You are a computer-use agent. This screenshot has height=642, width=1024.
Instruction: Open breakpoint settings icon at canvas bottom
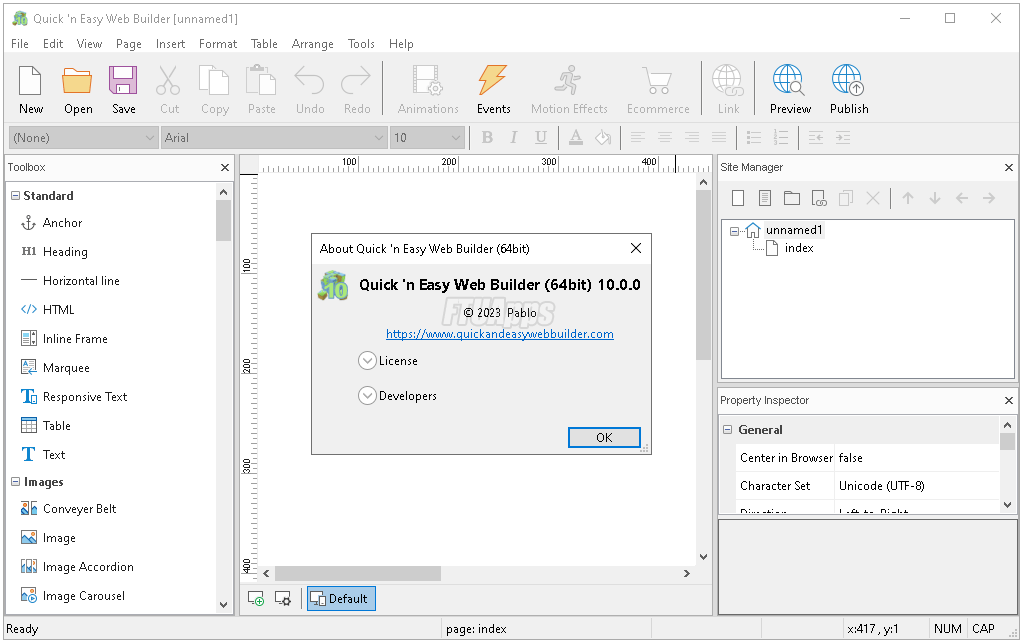[x=283, y=598]
